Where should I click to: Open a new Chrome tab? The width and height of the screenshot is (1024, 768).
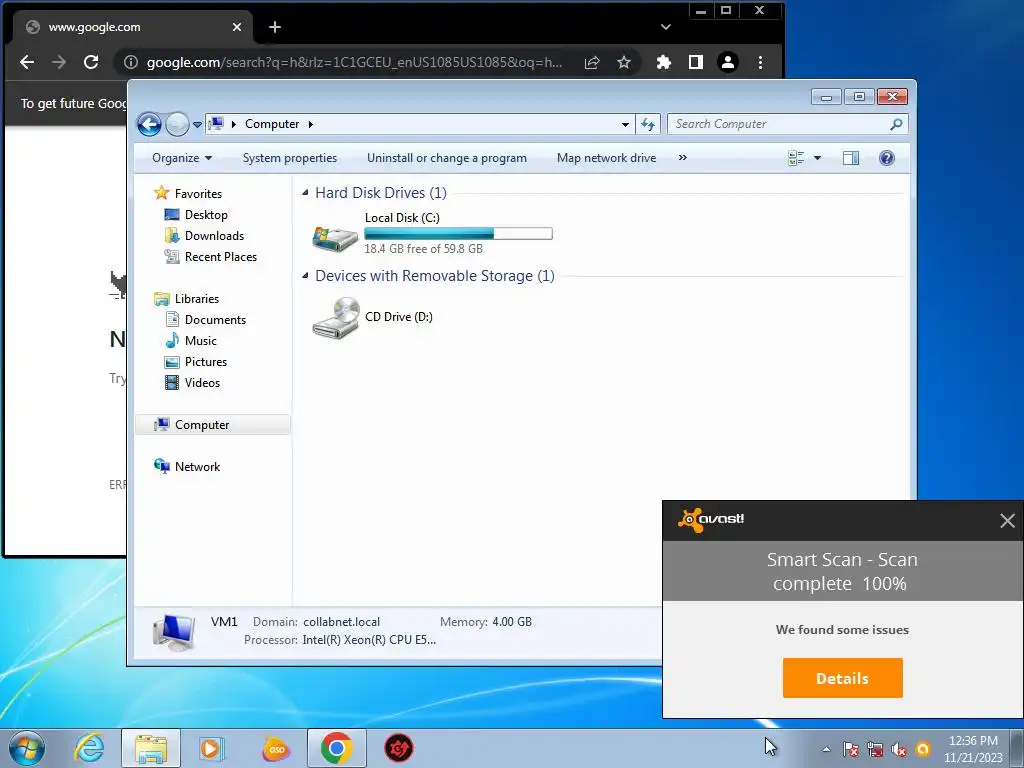click(275, 27)
